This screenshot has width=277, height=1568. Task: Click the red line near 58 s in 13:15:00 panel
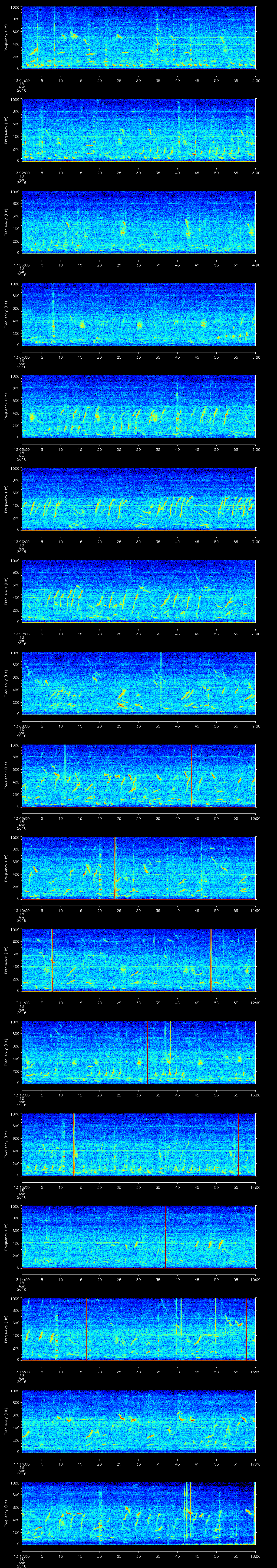tap(246, 1329)
